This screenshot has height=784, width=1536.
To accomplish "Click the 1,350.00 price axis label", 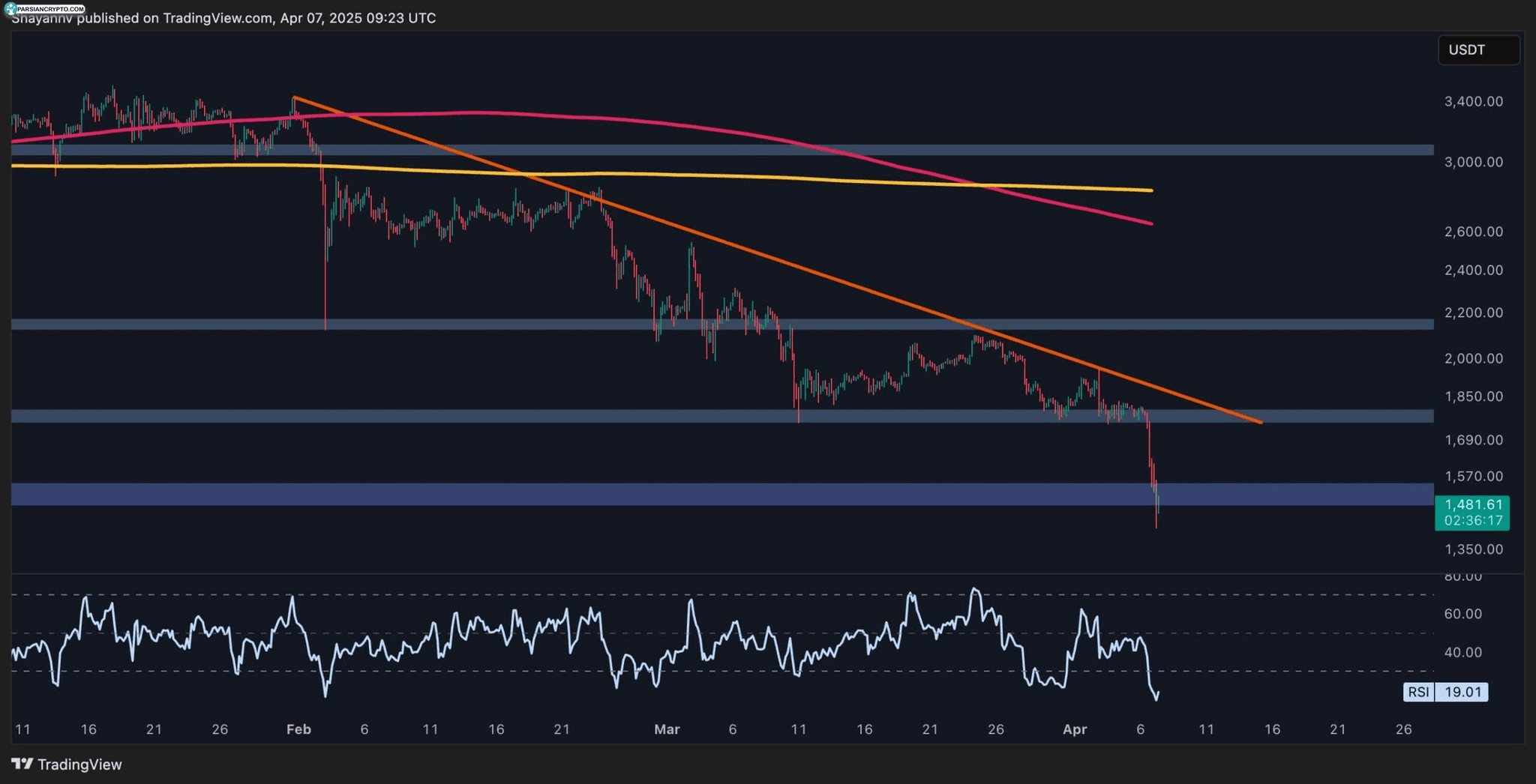I will (x=1473, y=549).
